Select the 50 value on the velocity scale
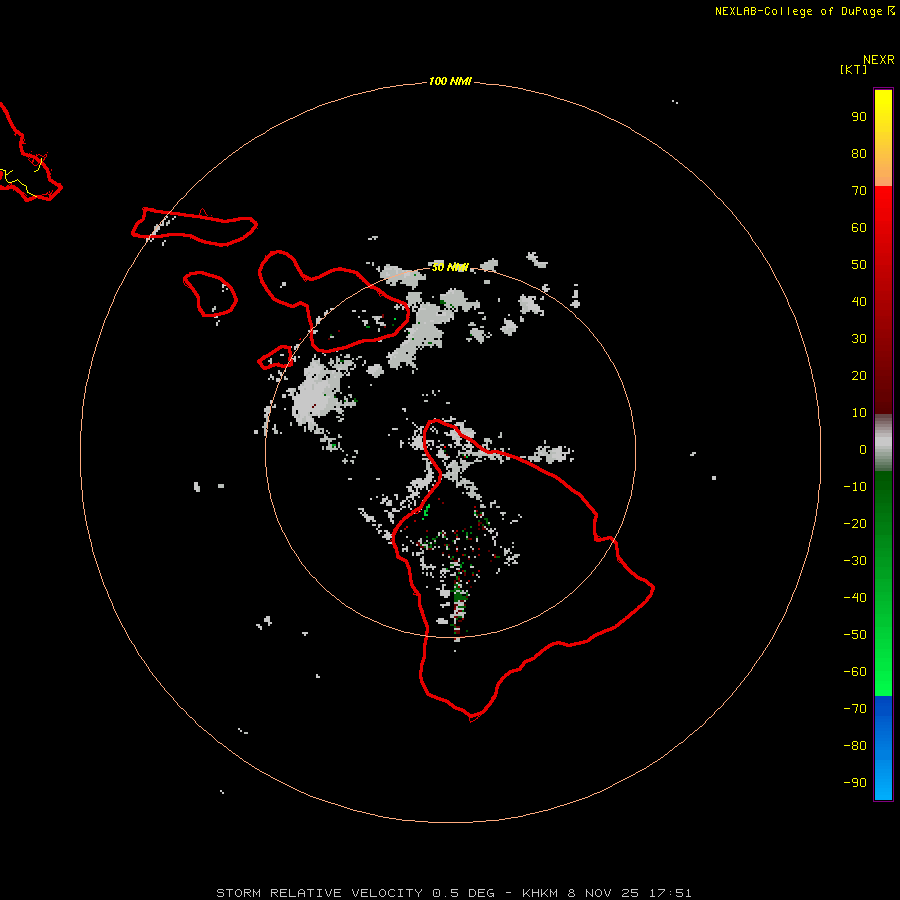 859,265
